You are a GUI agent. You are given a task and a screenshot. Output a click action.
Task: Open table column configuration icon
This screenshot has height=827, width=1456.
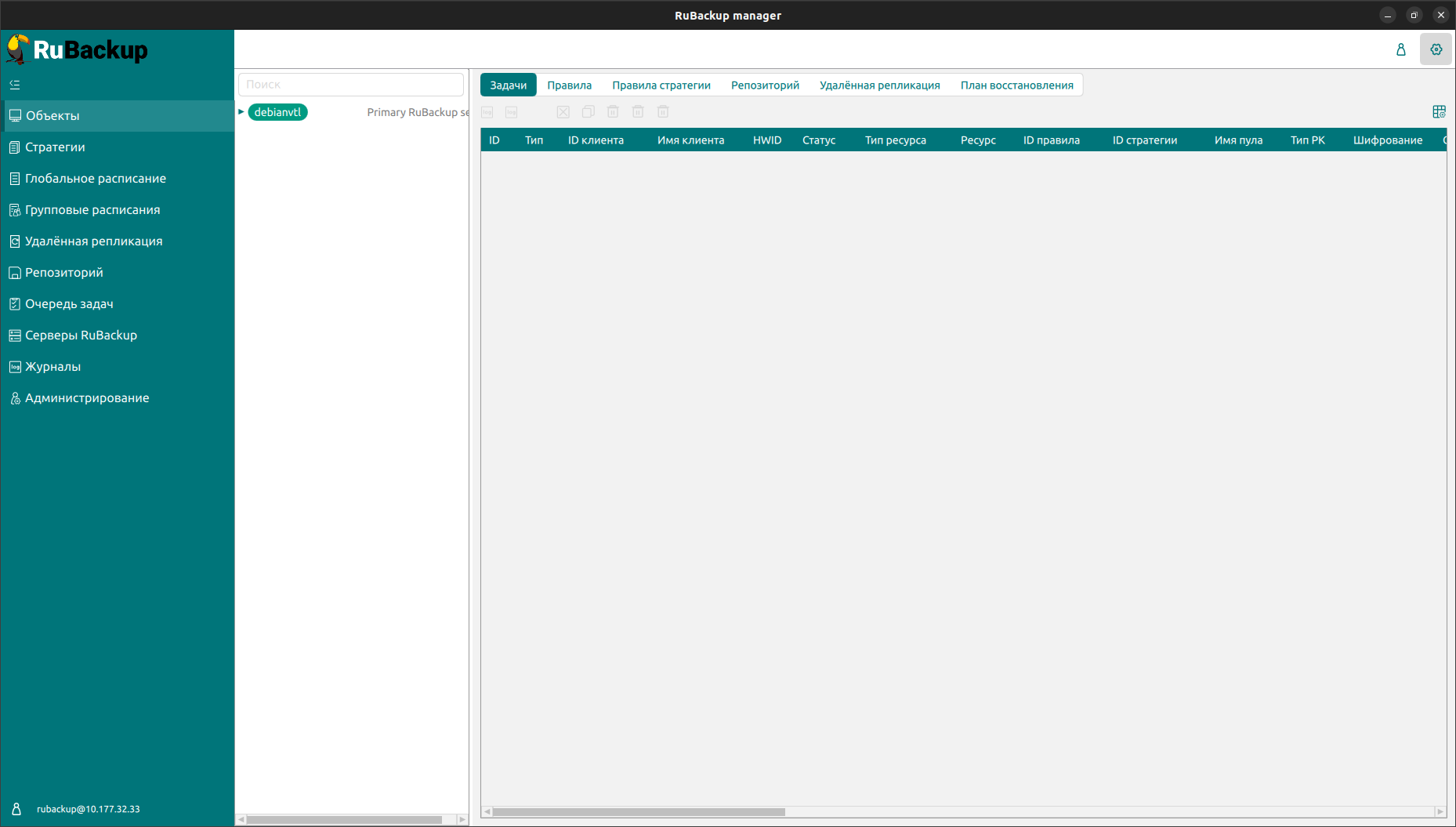point(1439,112)
